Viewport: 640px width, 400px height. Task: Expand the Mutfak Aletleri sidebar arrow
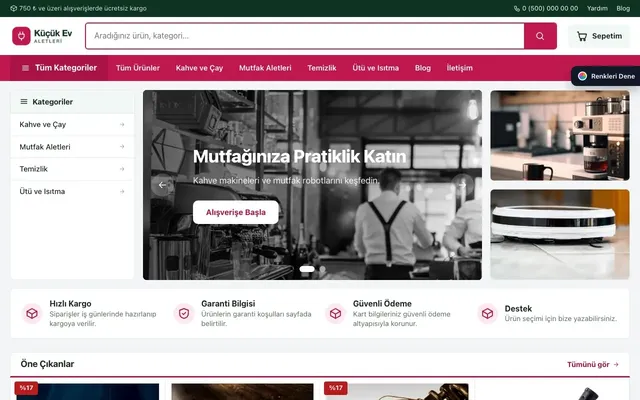coord(122,147)
